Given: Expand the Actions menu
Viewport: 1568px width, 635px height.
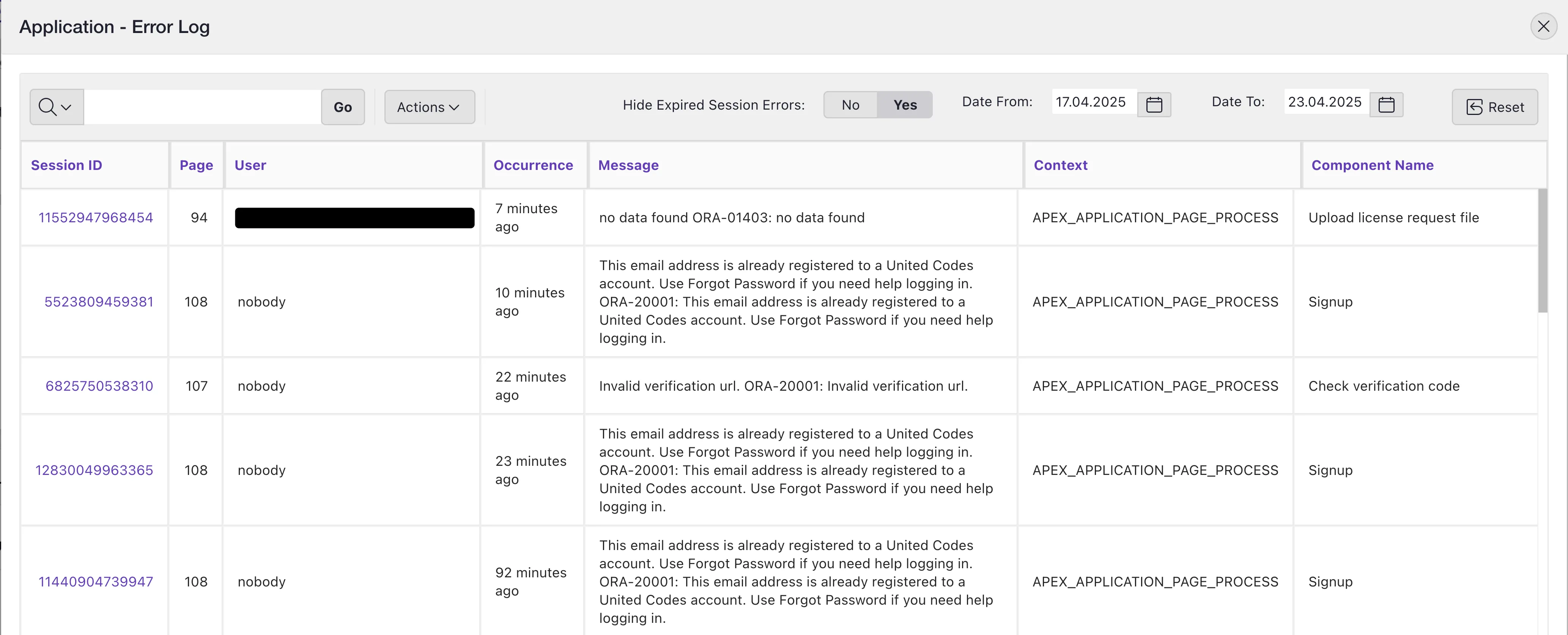Looking at the screenshot, I should pyautogui.click(x=429, y=107).
